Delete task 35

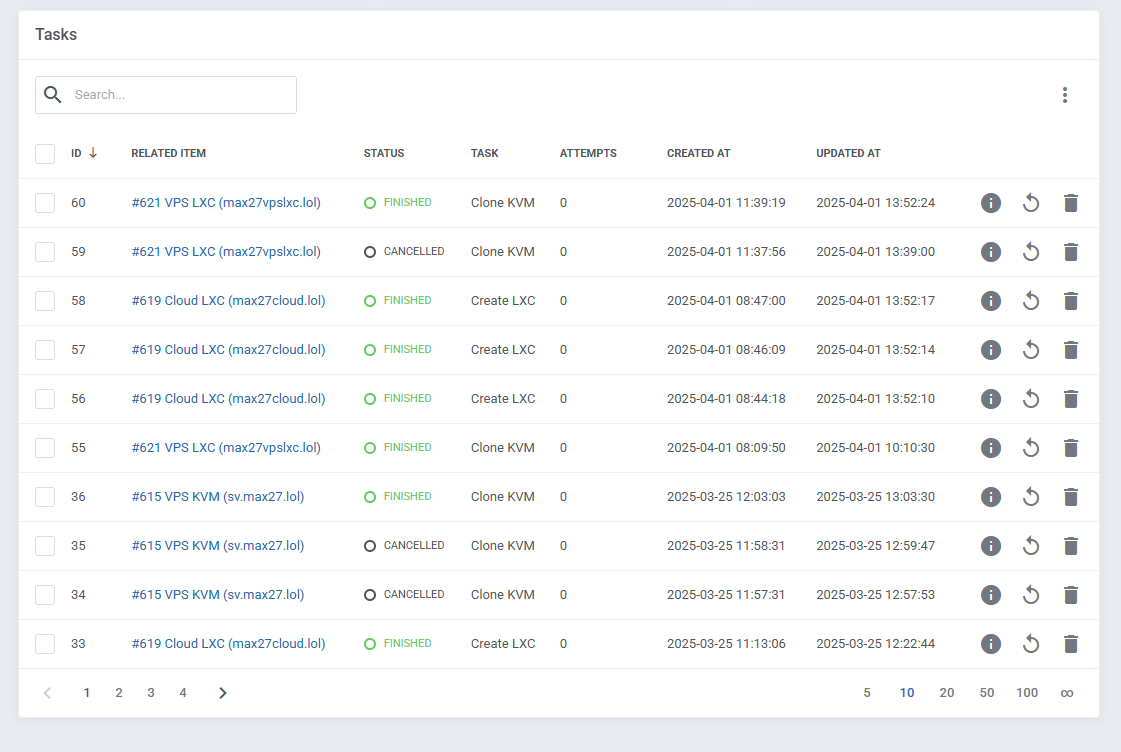1070,546
